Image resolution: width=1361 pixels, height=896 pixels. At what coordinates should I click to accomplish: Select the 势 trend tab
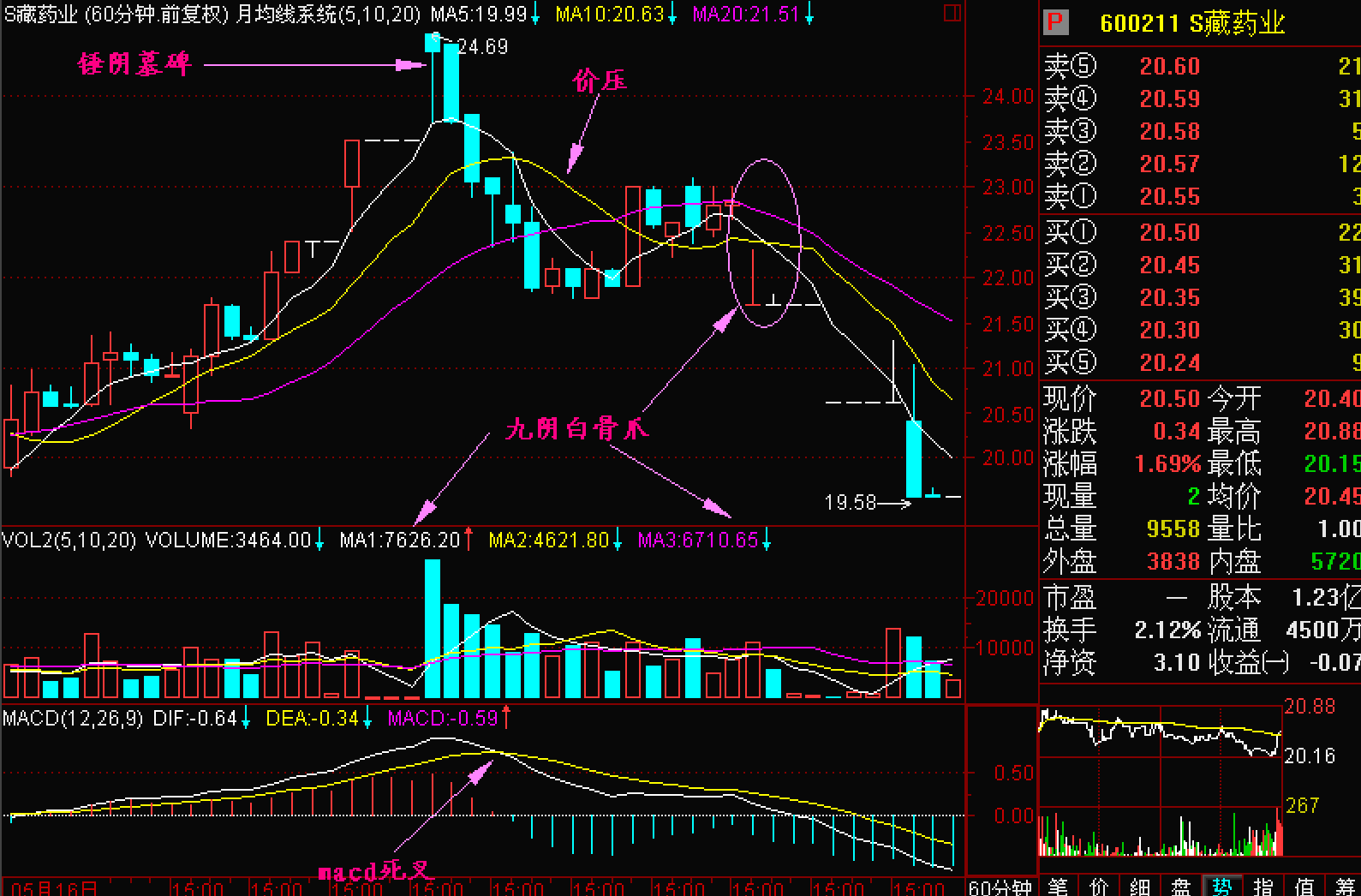(x=1221, y=887)
